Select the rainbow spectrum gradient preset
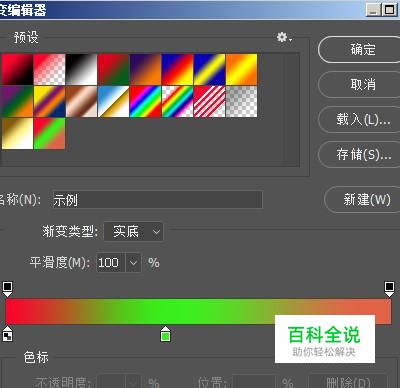The image size is (400, 388). coord(146,102)
